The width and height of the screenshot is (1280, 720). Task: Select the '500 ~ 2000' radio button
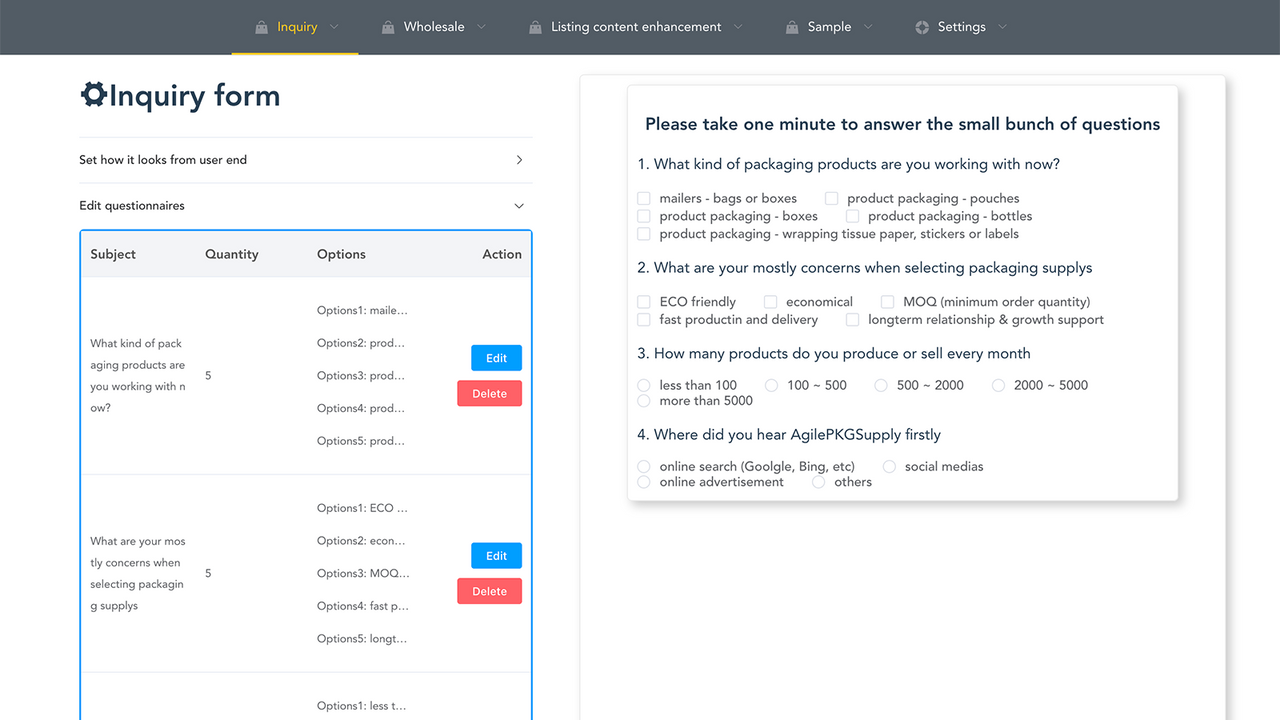coord(881,385)
